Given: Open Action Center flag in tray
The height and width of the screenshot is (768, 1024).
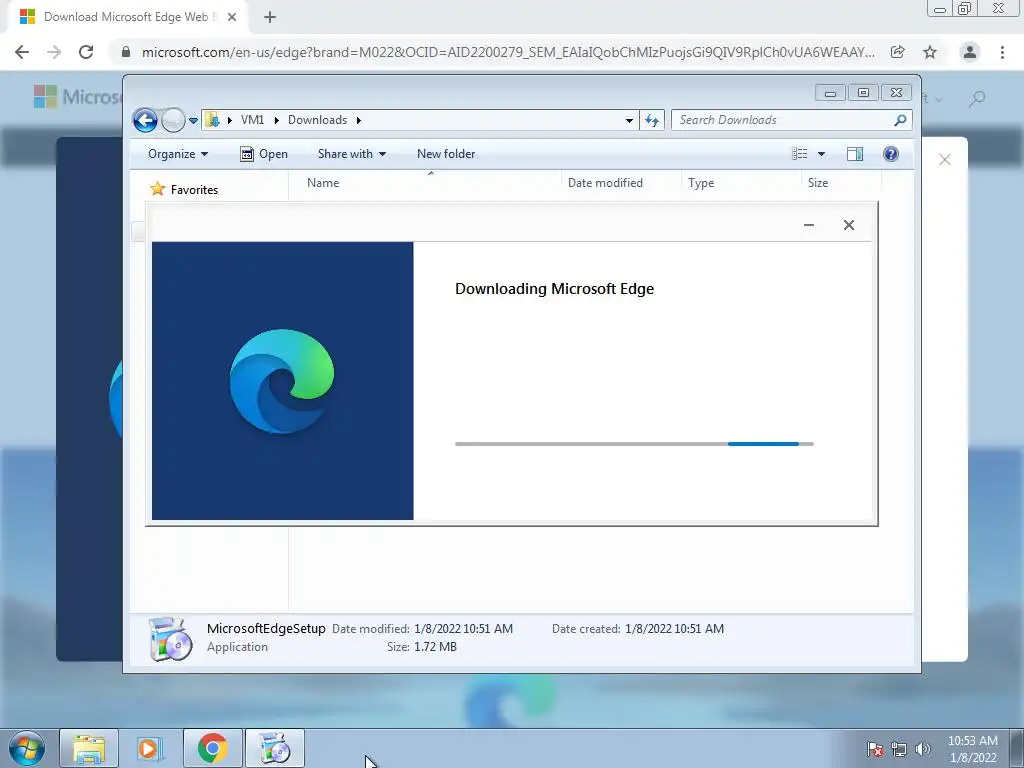Looking at the screenshot, I should pos(875,749).
